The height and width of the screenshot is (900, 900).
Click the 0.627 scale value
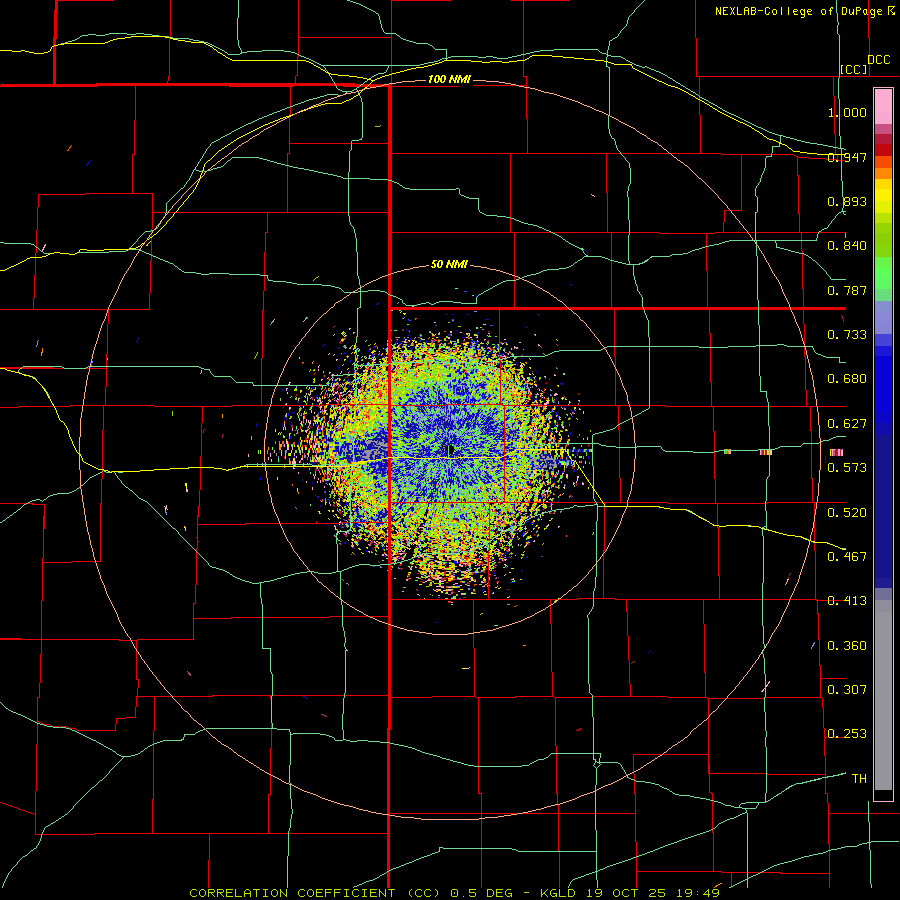[x=847, y=424]
